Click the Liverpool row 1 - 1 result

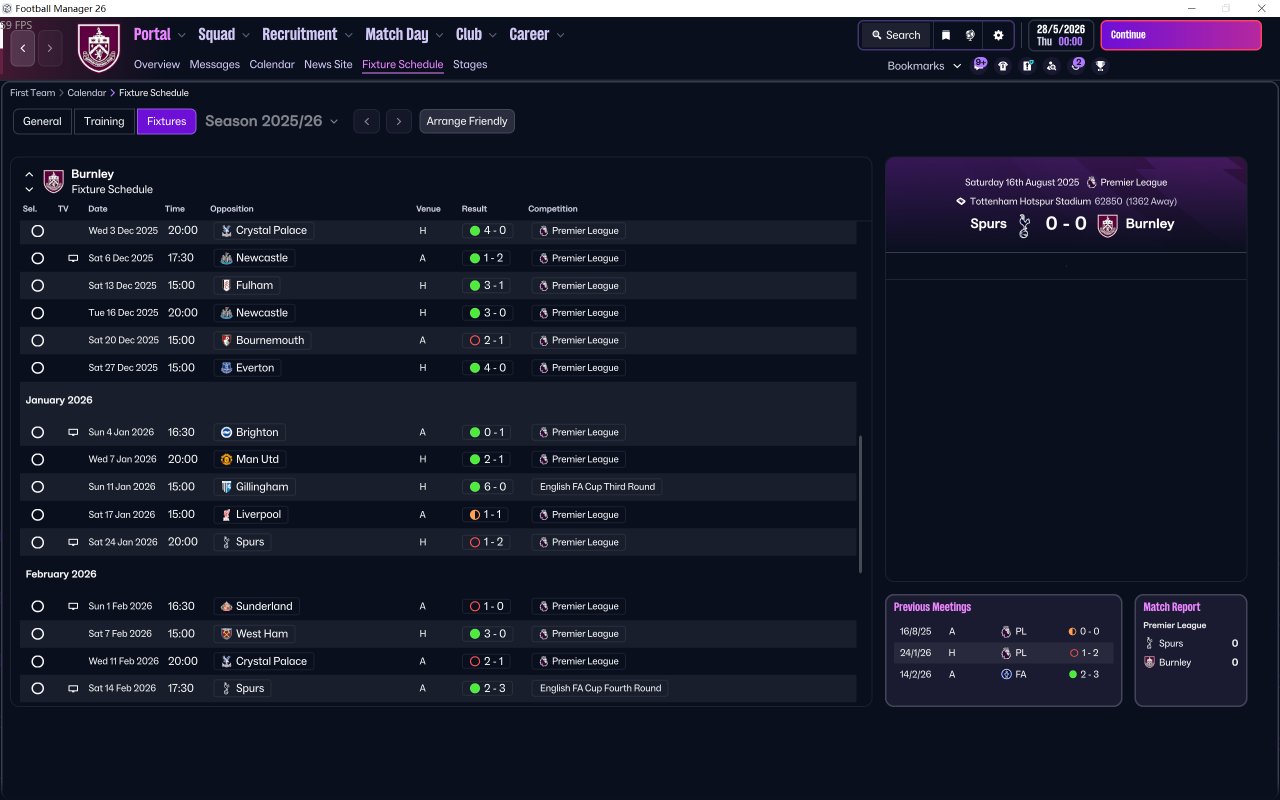[x=487, y=515]
